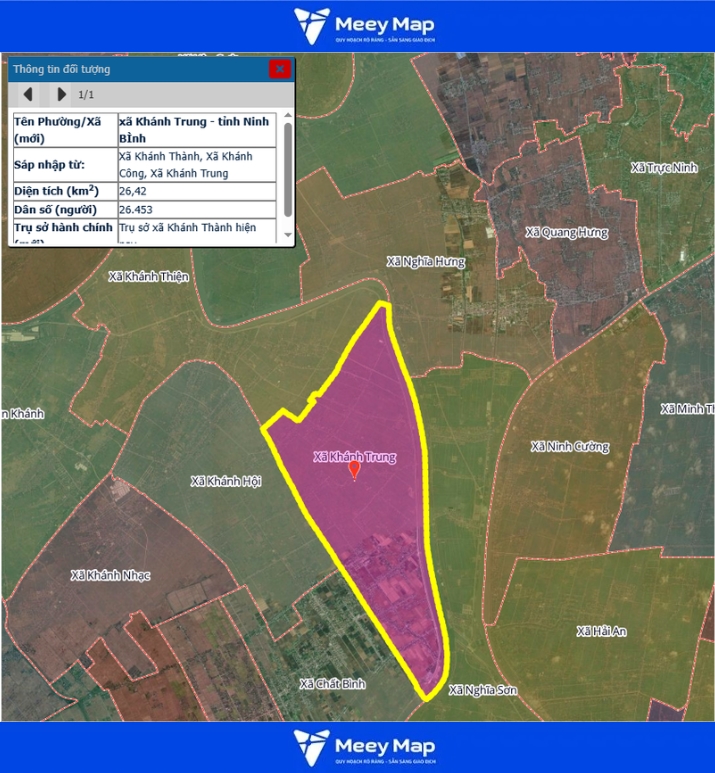Click the Xã Quang Hưng commune label
The image size is (715, 773).
click(x=566, y=233)
